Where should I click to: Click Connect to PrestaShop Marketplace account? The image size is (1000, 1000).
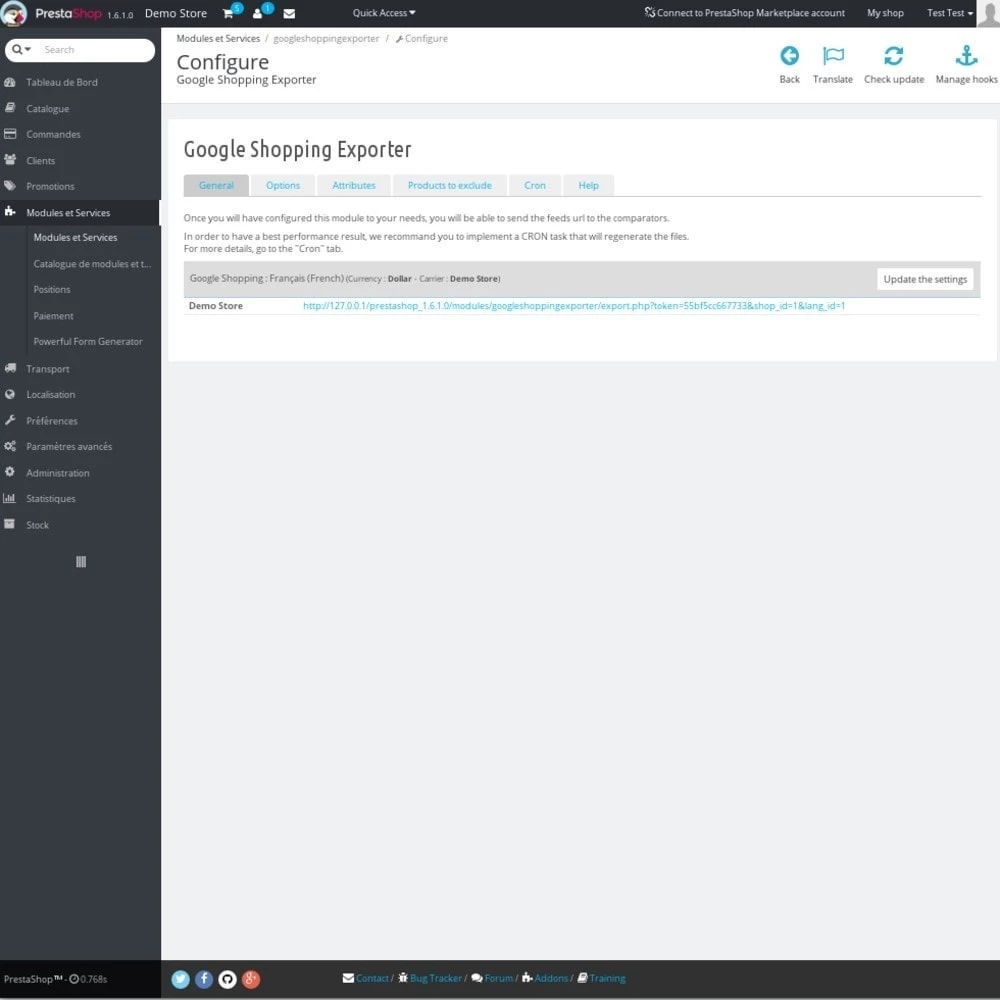click(744, 13)
